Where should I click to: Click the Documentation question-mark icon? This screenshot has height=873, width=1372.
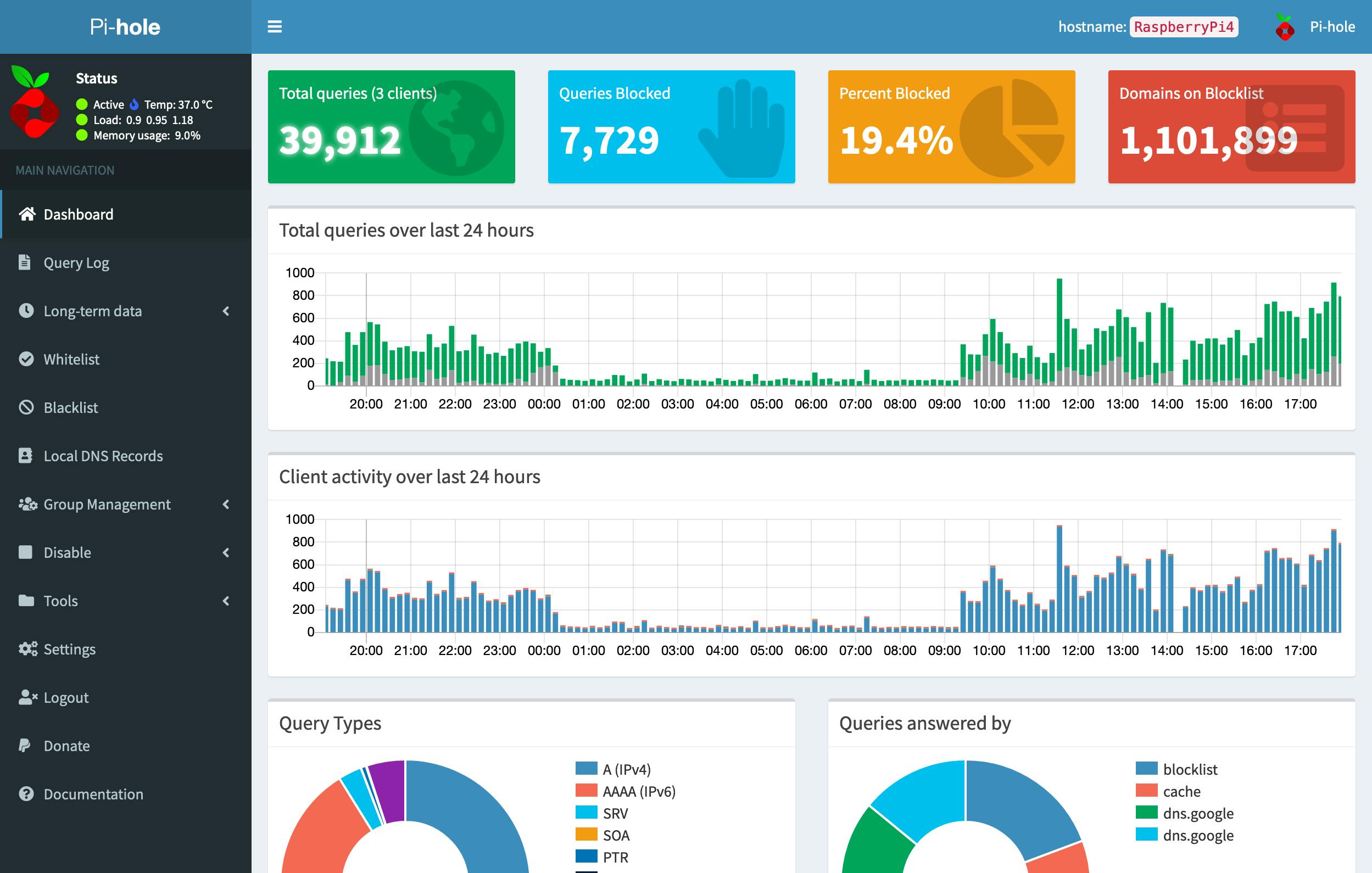click(26, 794)
